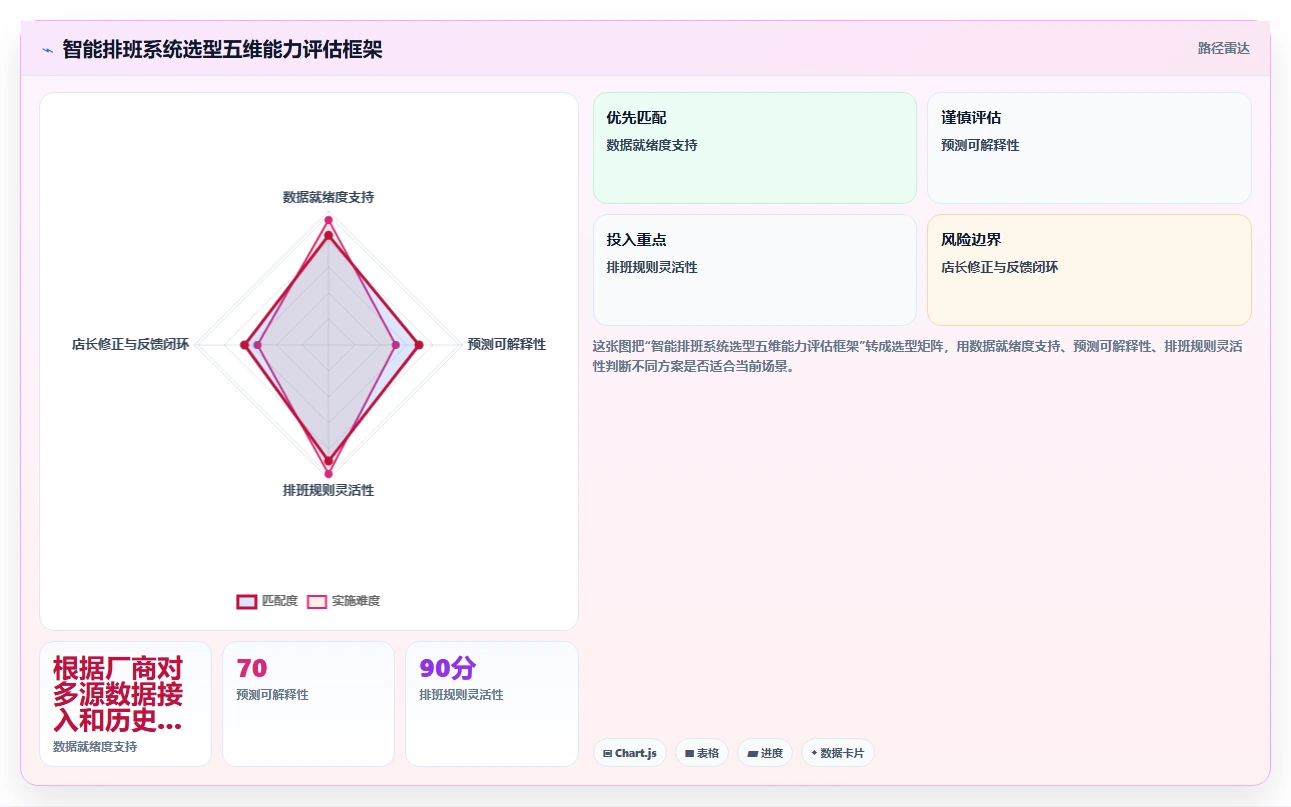
Task: Click the 排班规则灵活性 radar axis label
Action: pyautogui.click(x=328, y=490)
